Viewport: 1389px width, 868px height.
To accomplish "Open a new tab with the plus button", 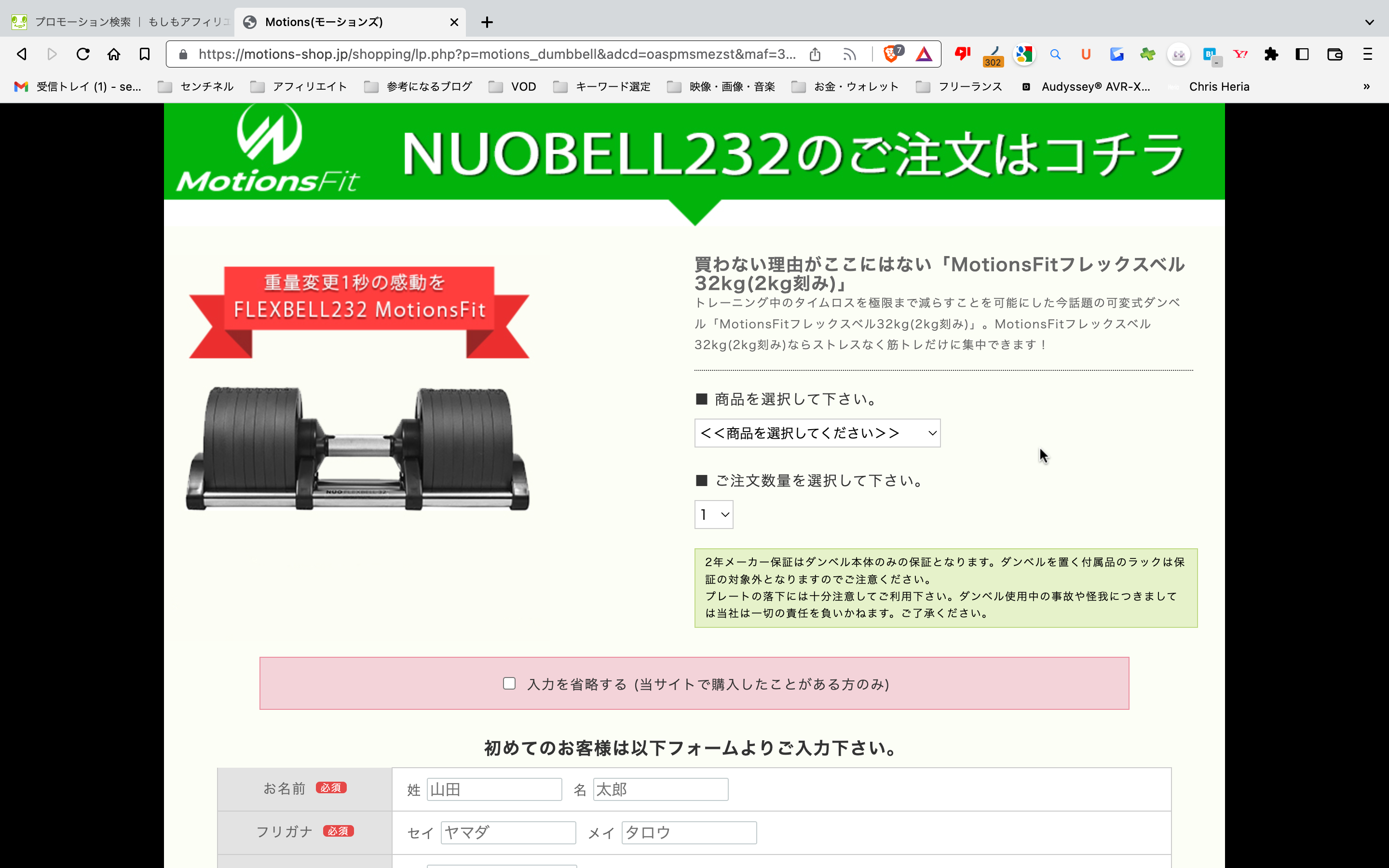I will (487, 22).
